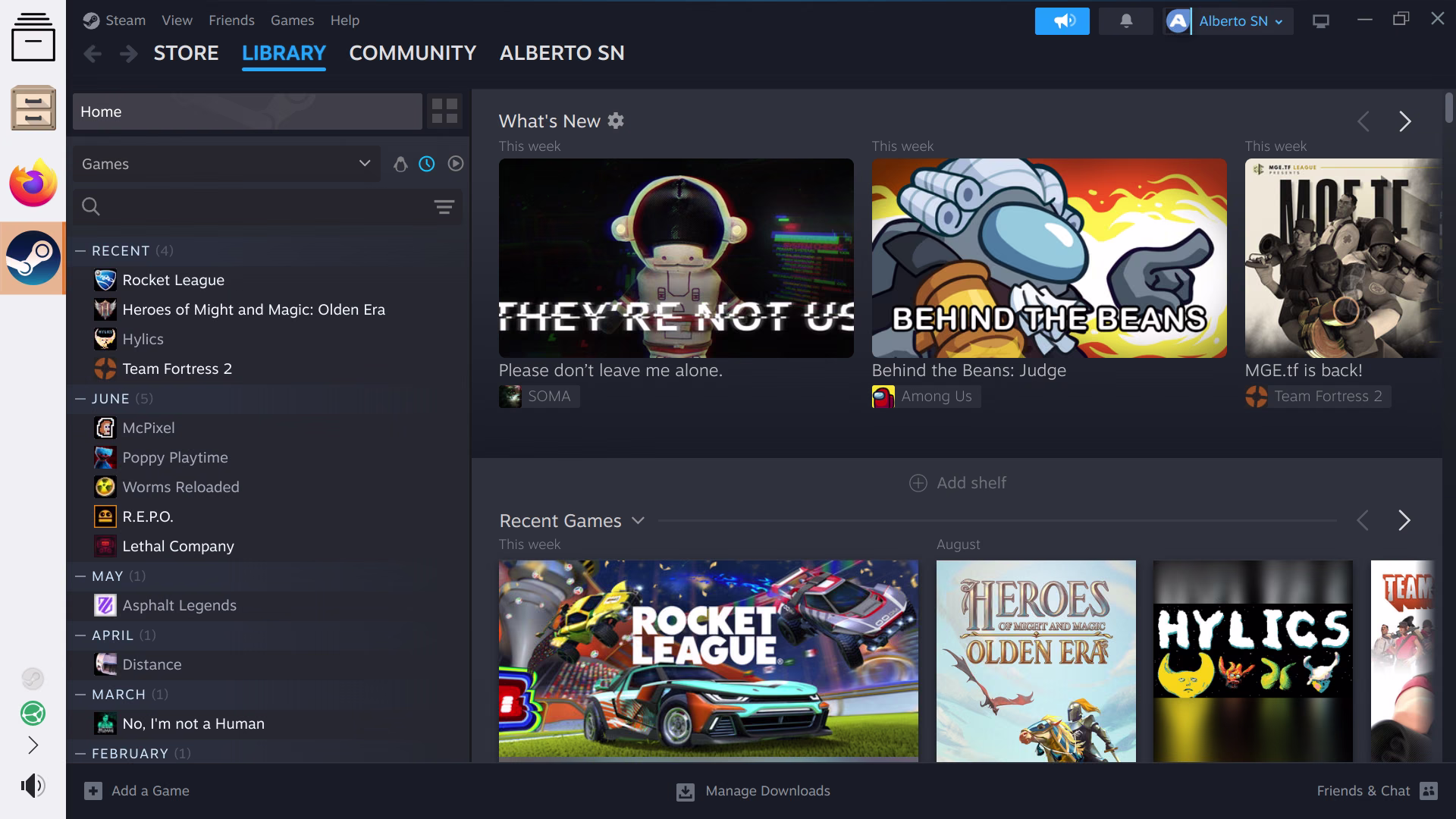
Task: Click the Rocket League game icon in list
Action: [x=105, y=280]
